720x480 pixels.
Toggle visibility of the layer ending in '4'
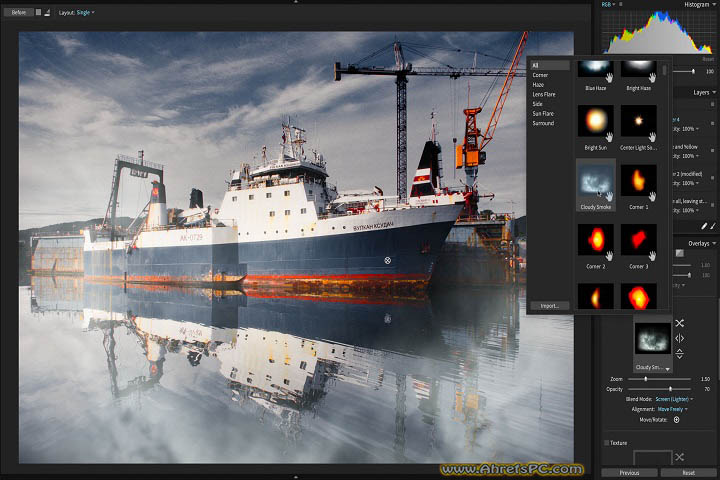click(x=712, y=124)
